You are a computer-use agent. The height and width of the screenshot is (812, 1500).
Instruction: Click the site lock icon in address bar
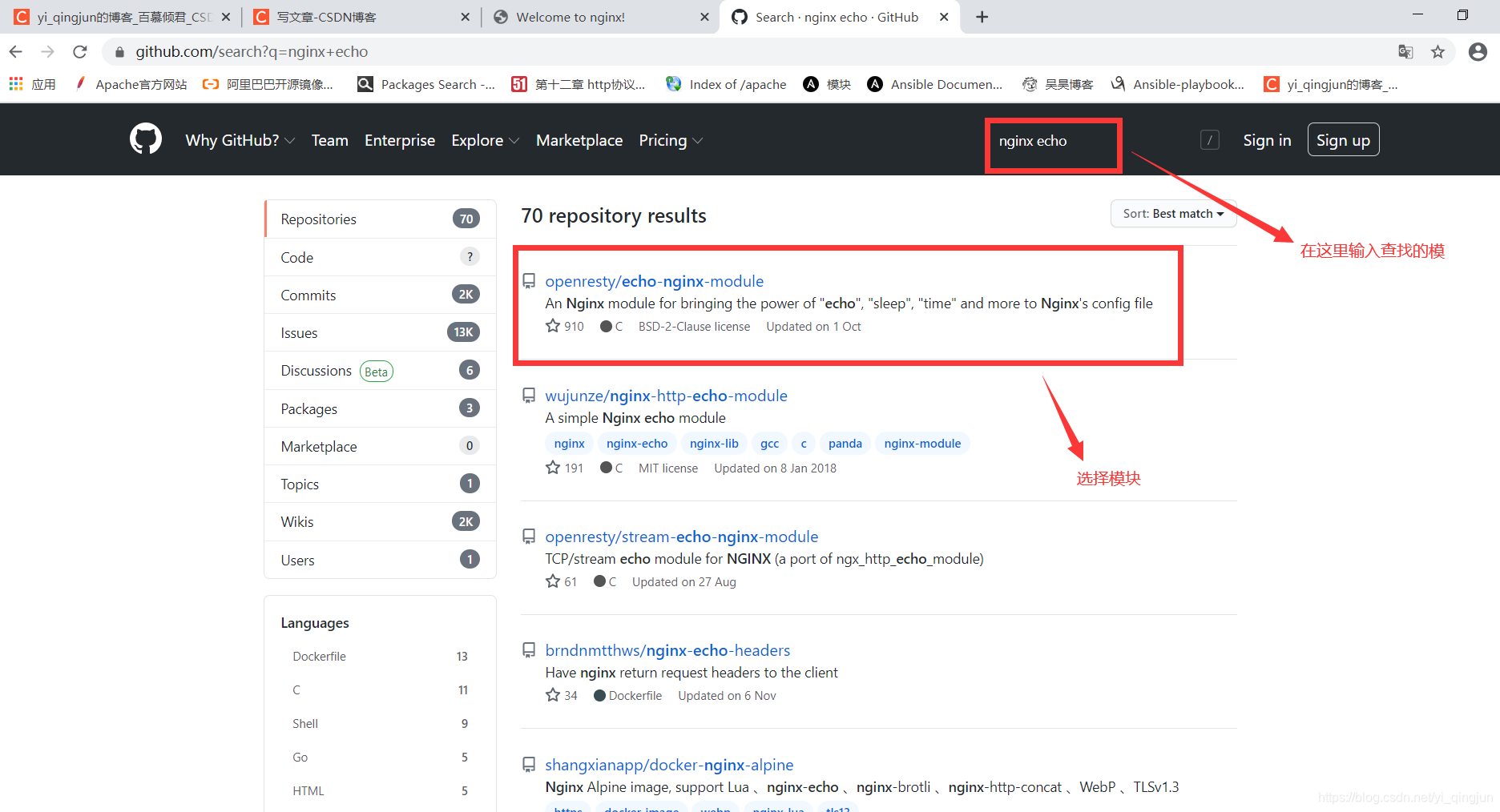120,52
